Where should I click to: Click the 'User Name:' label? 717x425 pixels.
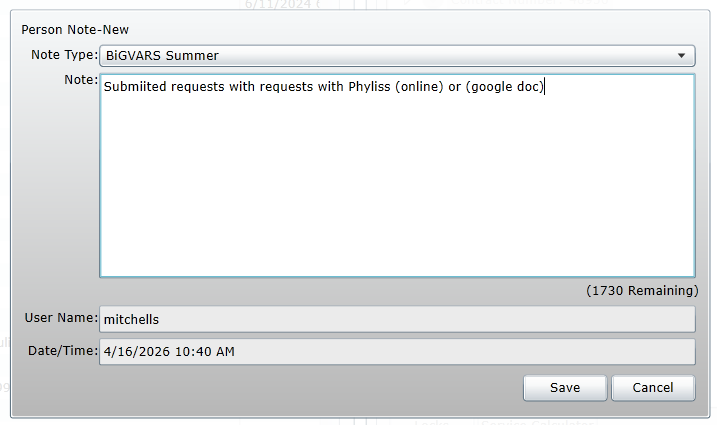tap(61, 317)
